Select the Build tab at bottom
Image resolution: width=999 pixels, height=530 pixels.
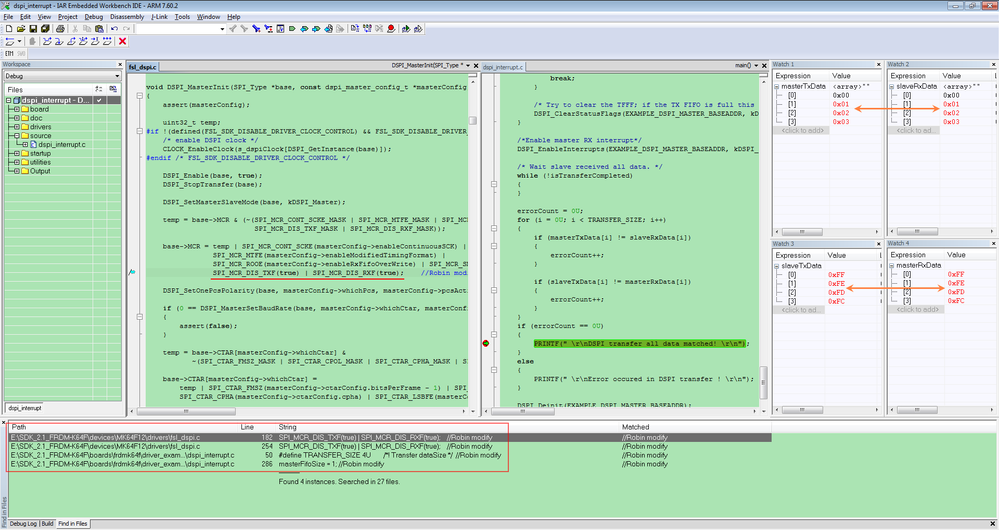(46, 523)
